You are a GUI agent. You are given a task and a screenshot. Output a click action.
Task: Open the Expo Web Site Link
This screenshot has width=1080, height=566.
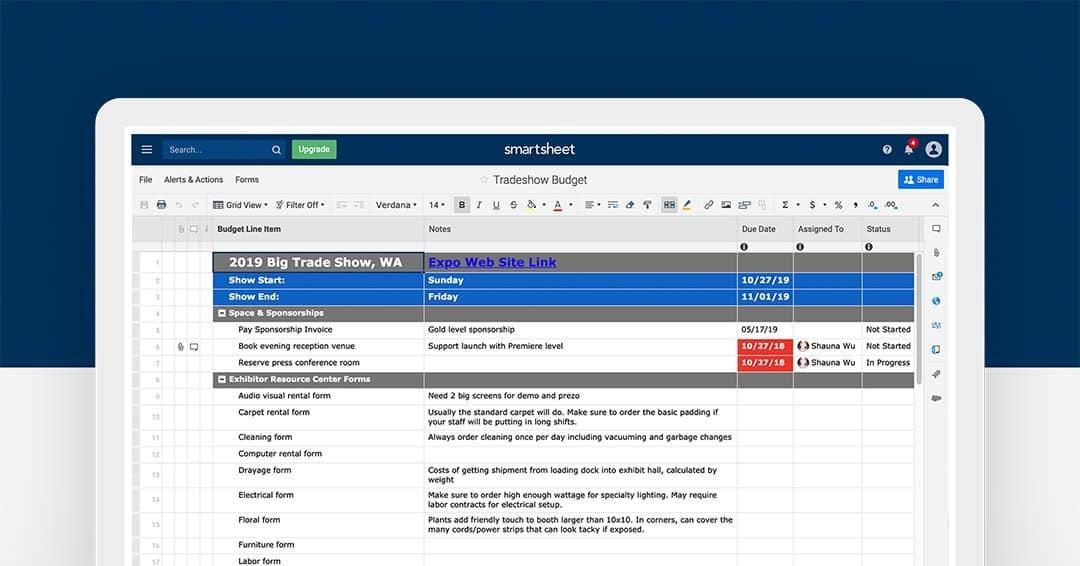[x=492, y=262]
